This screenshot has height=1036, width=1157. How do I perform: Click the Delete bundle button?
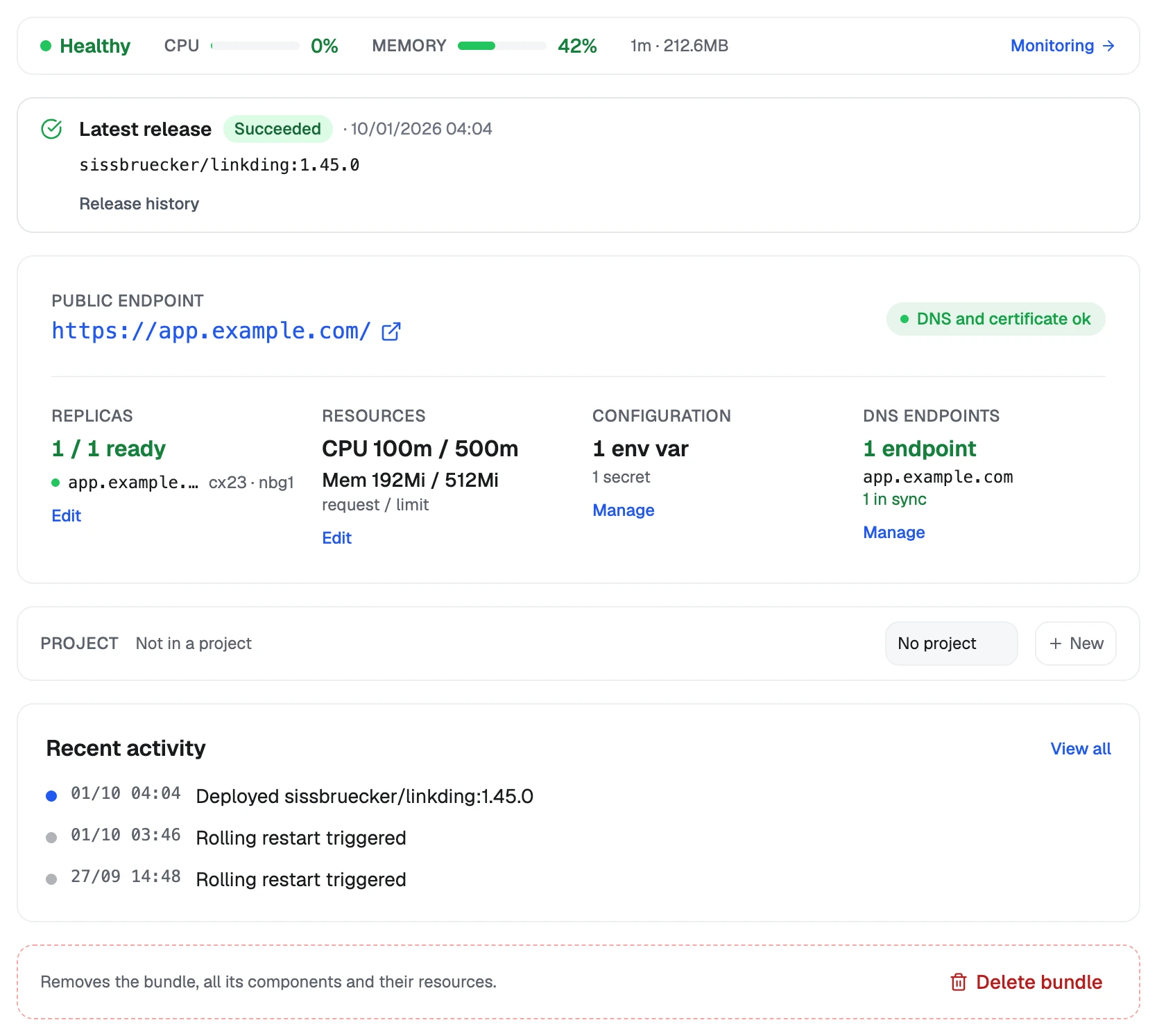coord(1027,982)
